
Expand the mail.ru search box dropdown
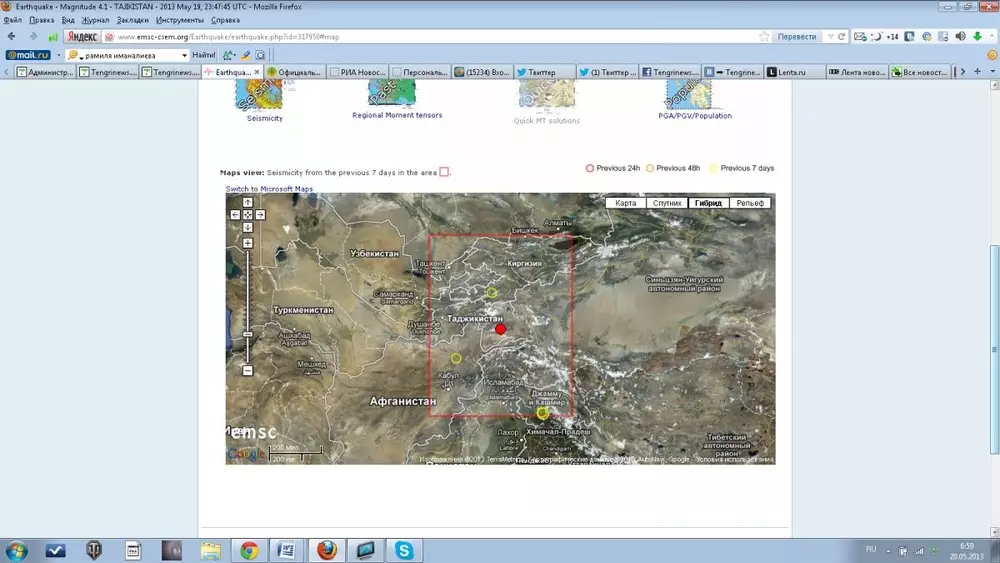(x=184, y=55)
